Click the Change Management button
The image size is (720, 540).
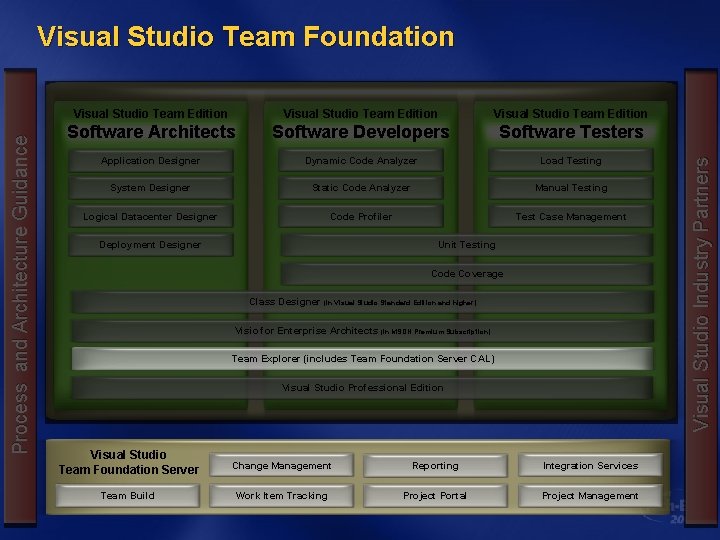(281, 466)
